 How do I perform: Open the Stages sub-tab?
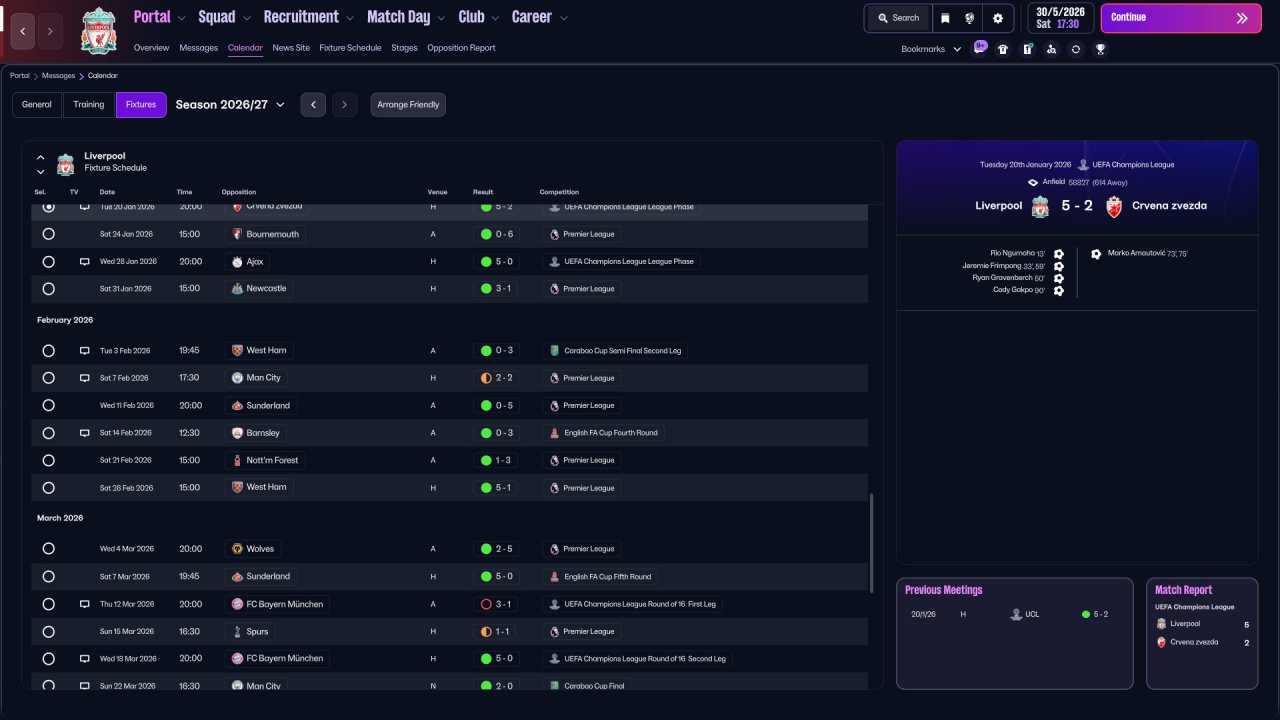coord(404,48)
